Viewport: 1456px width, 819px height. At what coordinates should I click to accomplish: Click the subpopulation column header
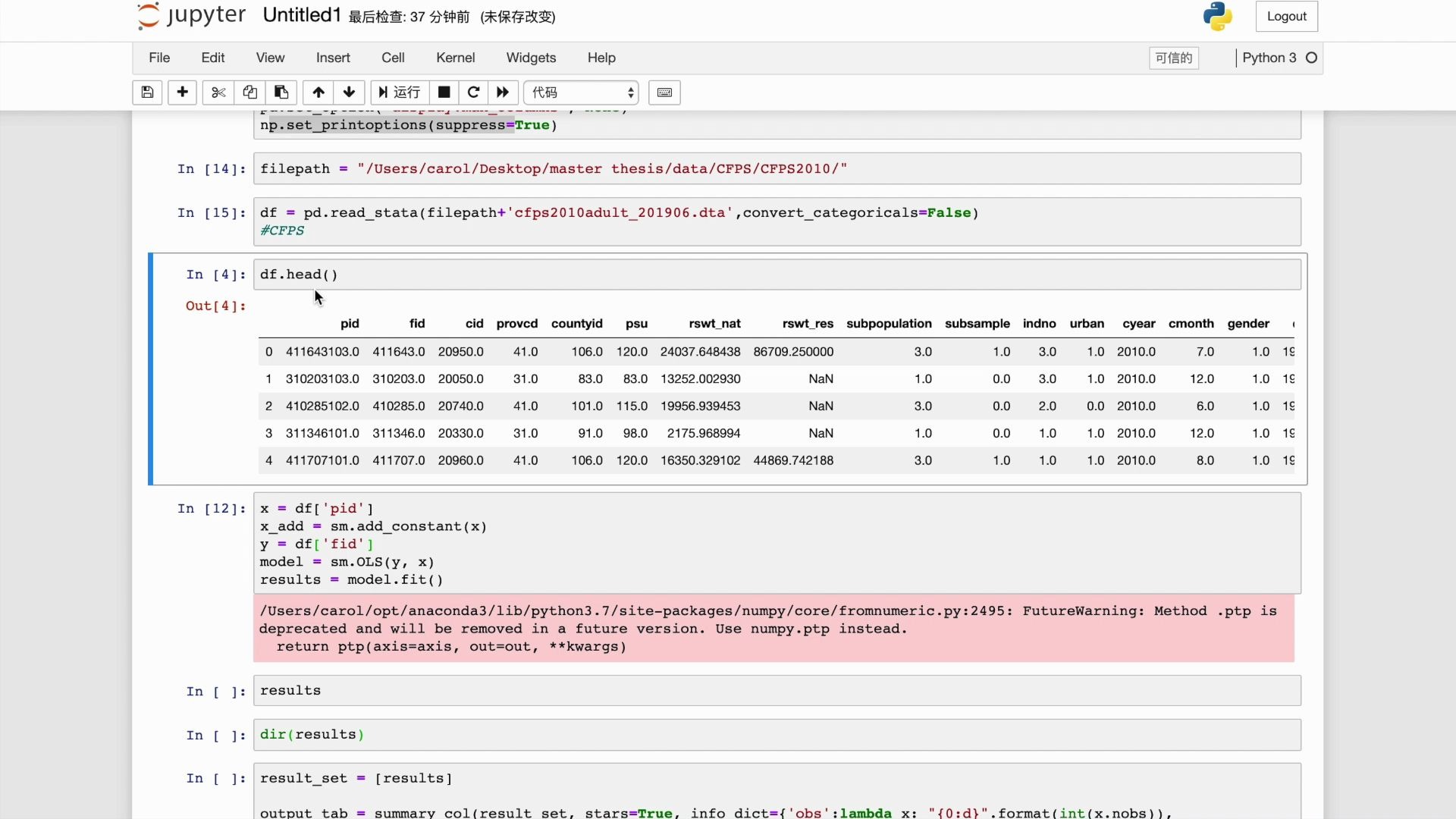click(x=889, y=324)
